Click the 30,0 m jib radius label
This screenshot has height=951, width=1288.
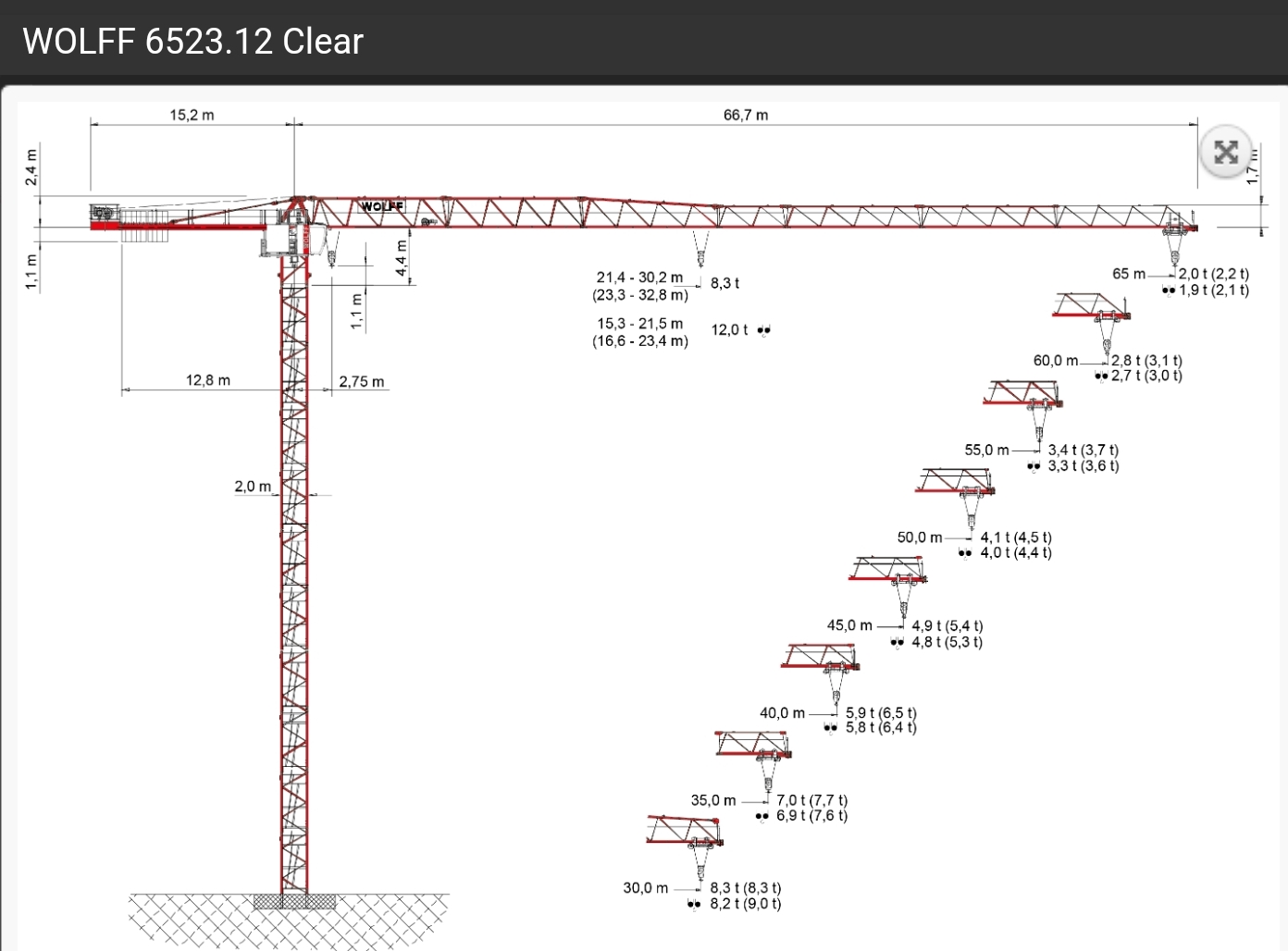pos(645,888)
